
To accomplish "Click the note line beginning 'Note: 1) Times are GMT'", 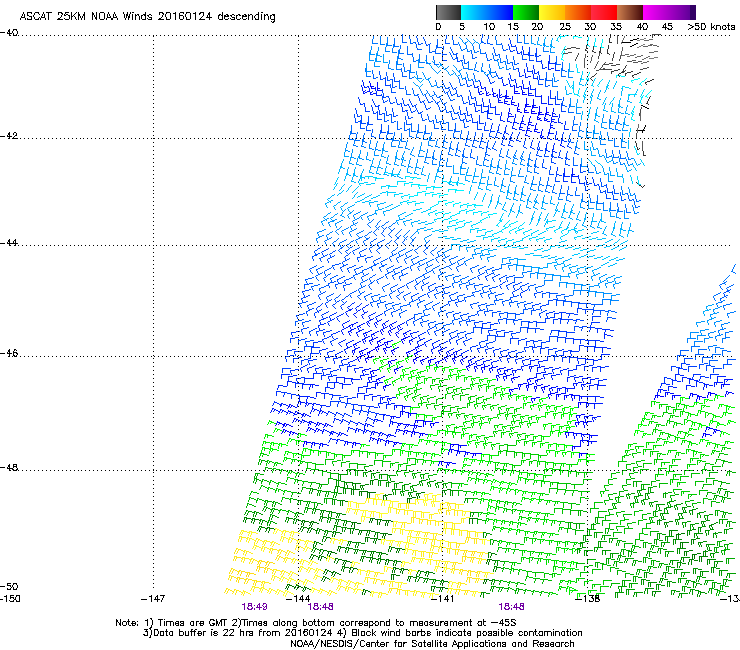I will [316, 623].
